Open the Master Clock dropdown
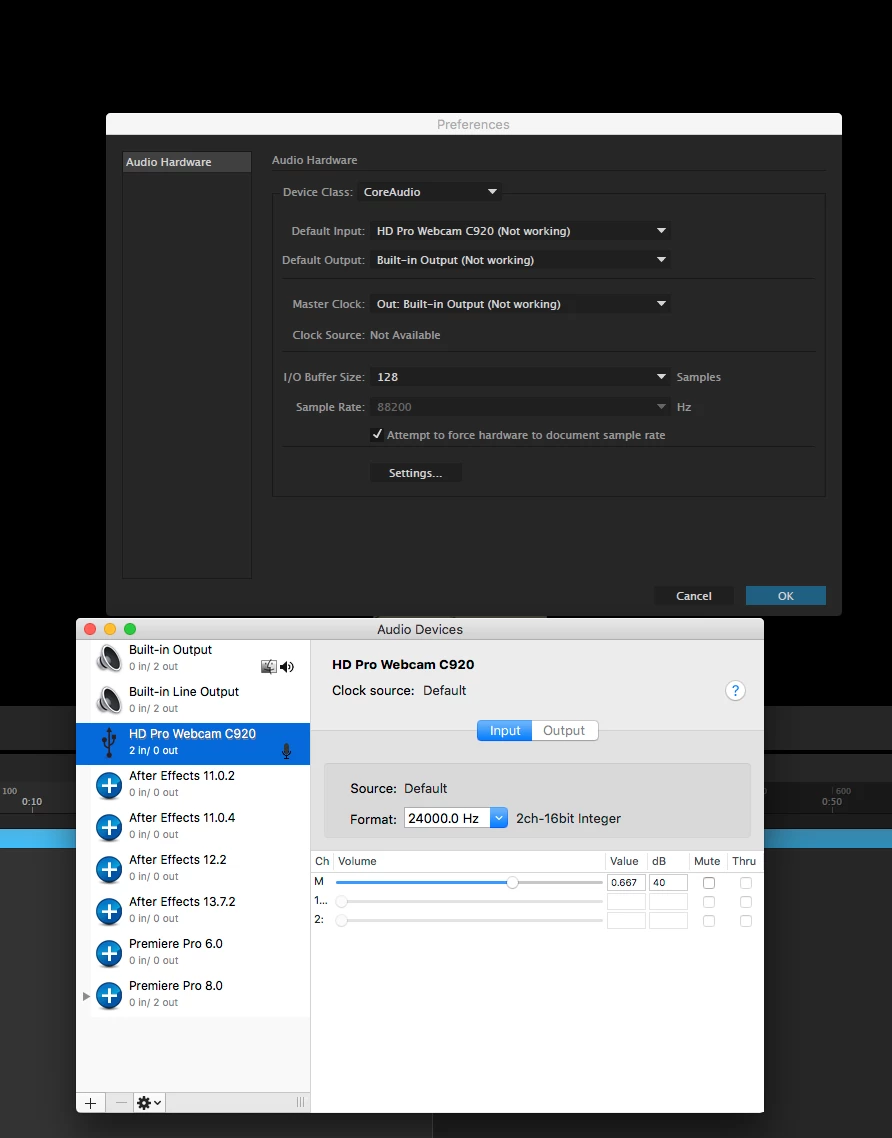892x1138 pixels. pyautogui.click(x=520, y=304)
